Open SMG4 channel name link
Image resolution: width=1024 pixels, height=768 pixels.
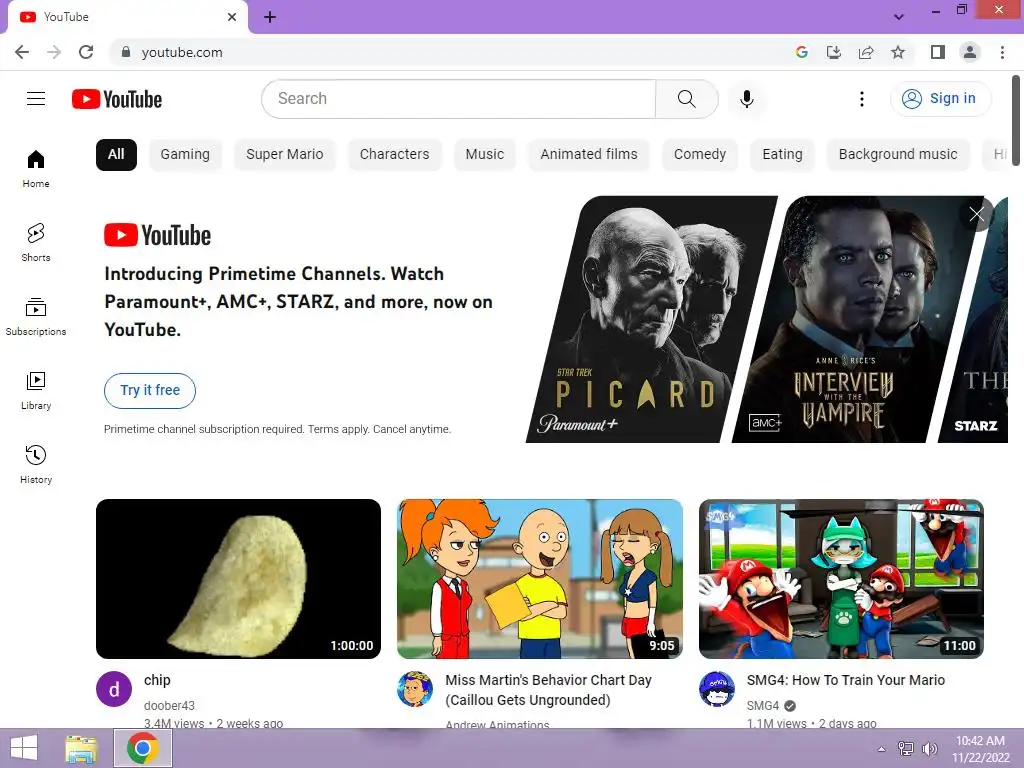763,705
